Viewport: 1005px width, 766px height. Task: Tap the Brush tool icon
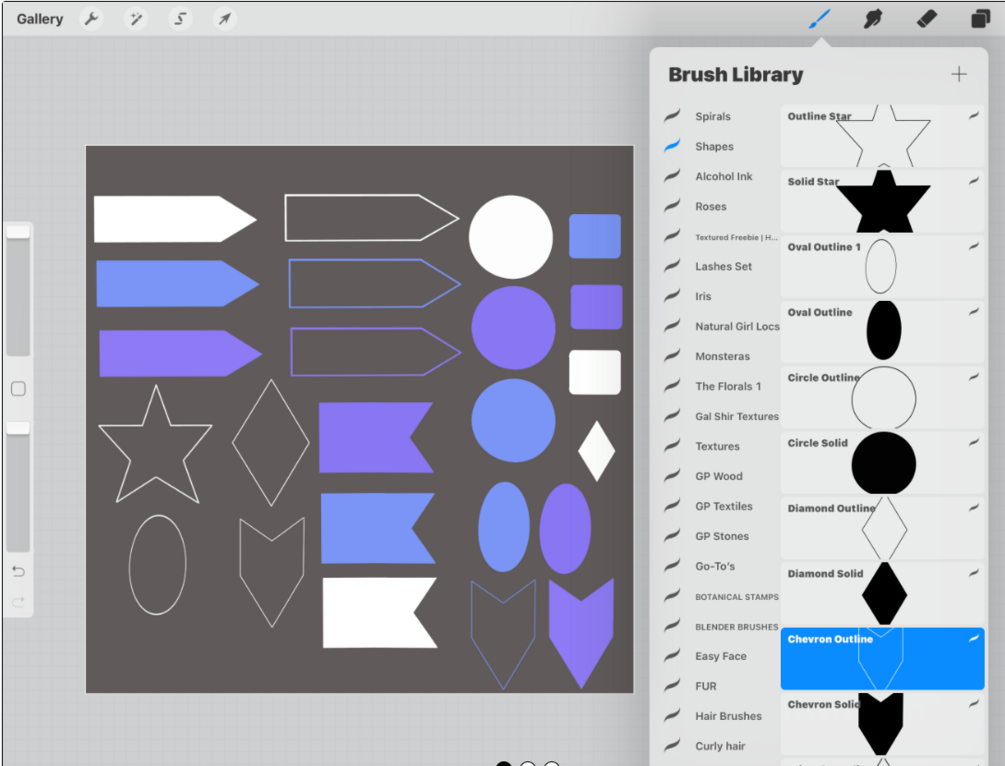pyautogui.click(x=820, y=19)
